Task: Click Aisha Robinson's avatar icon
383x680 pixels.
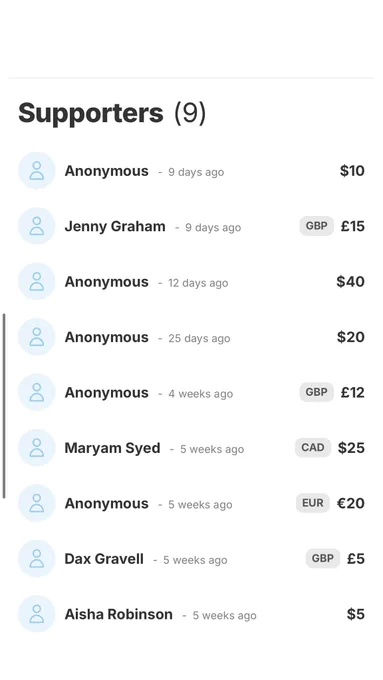Action: pyautogui.click(x=36, y=614)
